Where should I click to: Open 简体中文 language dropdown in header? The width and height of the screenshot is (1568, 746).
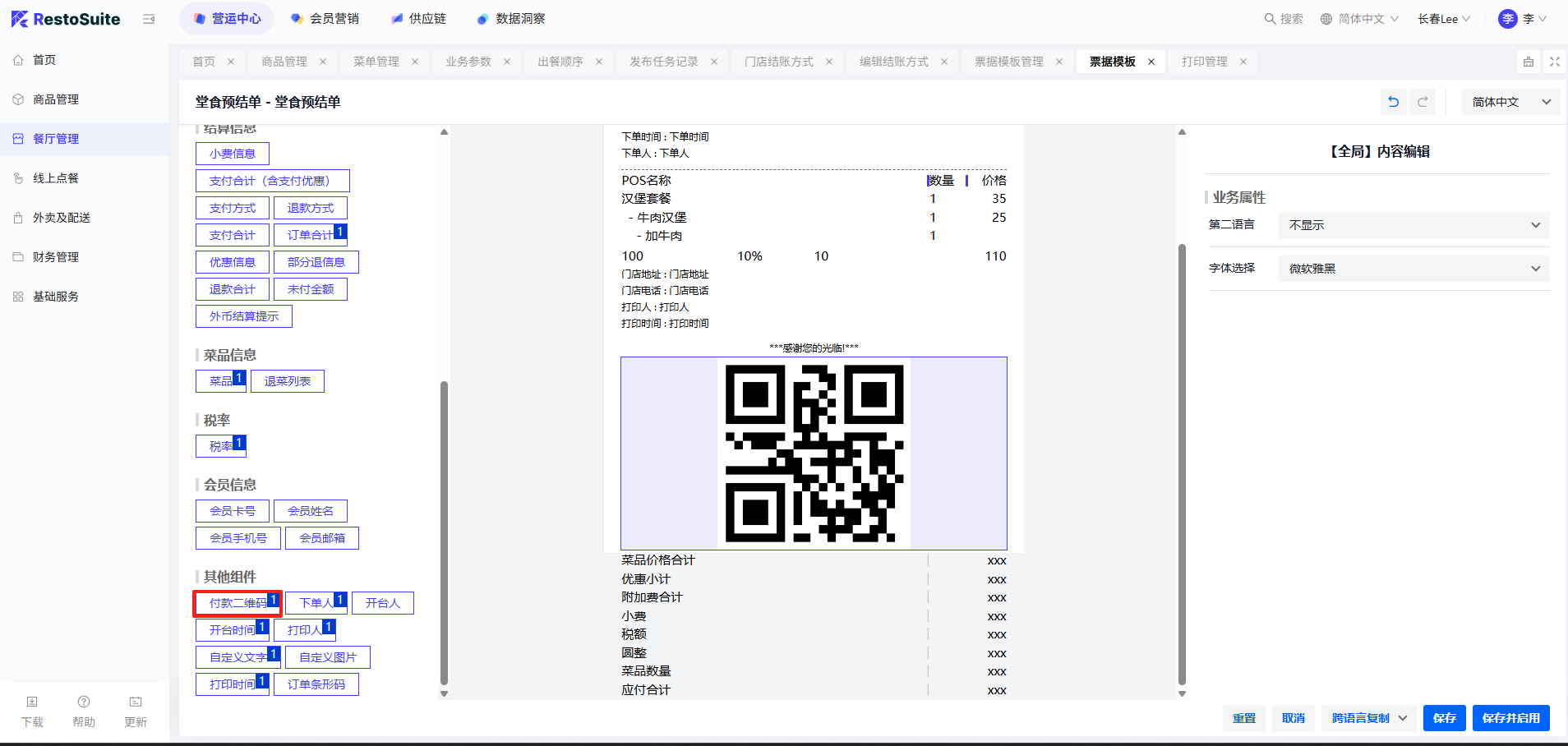pyautogui.click(x=1359, y=19)
